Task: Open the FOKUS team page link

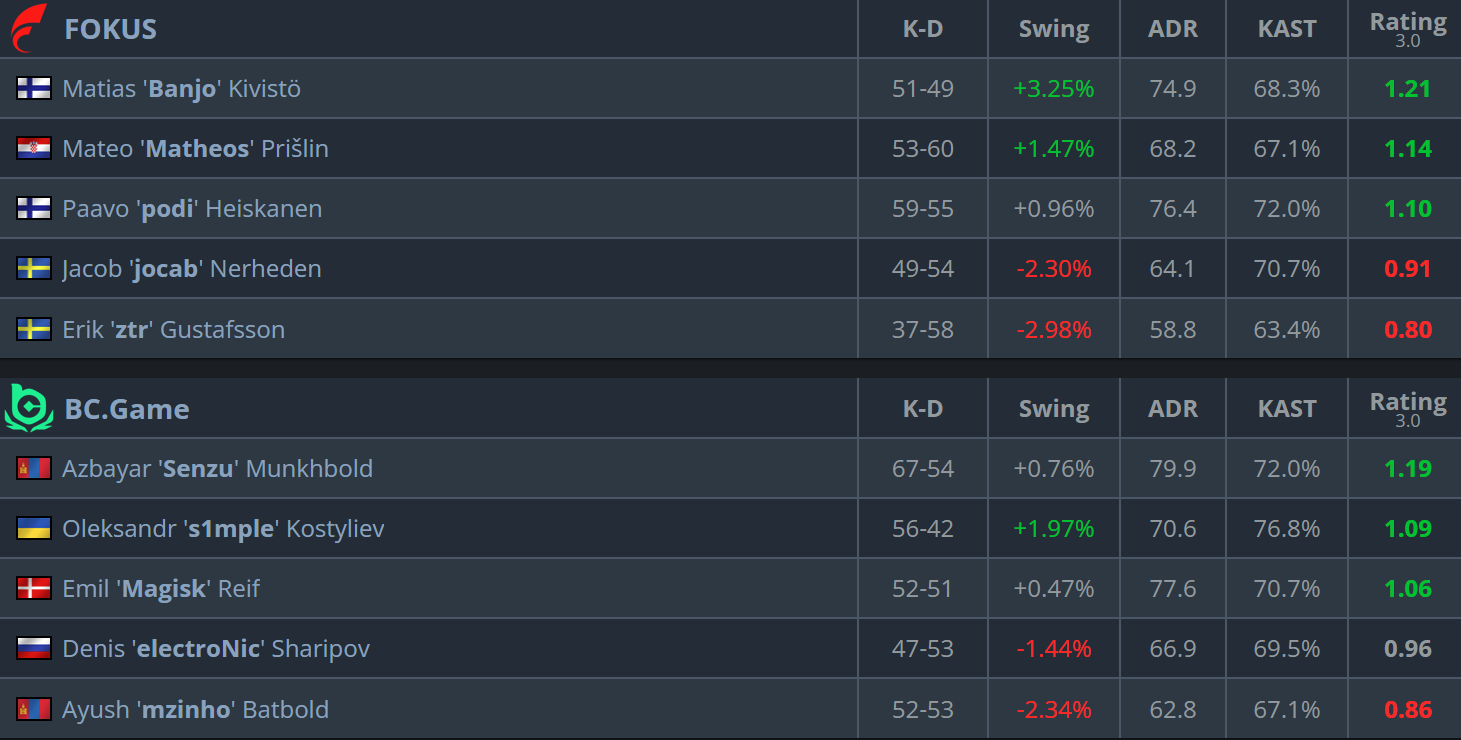Action: (x=111, y=29)
